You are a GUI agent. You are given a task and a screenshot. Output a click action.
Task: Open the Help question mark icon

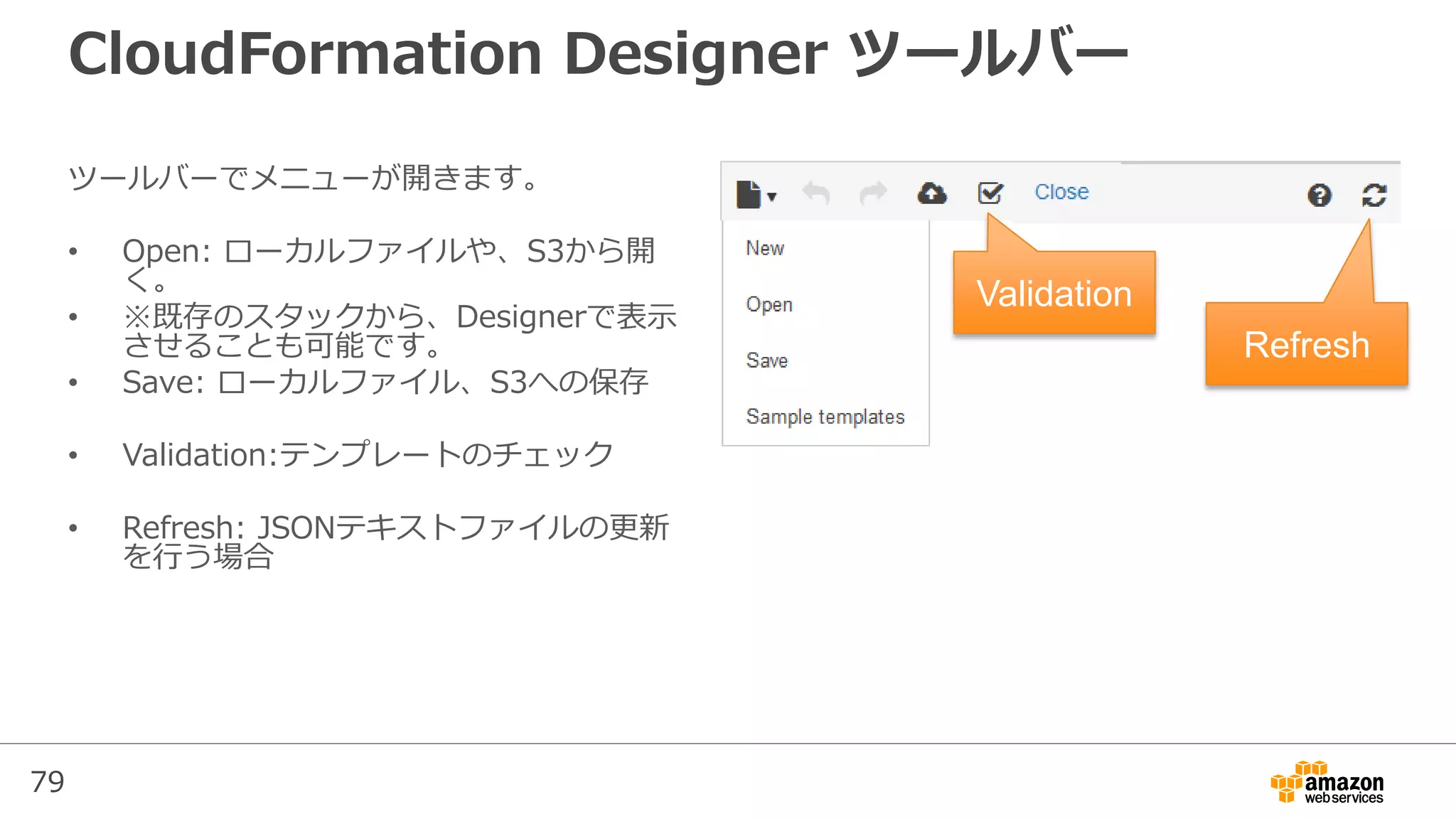1319,195
